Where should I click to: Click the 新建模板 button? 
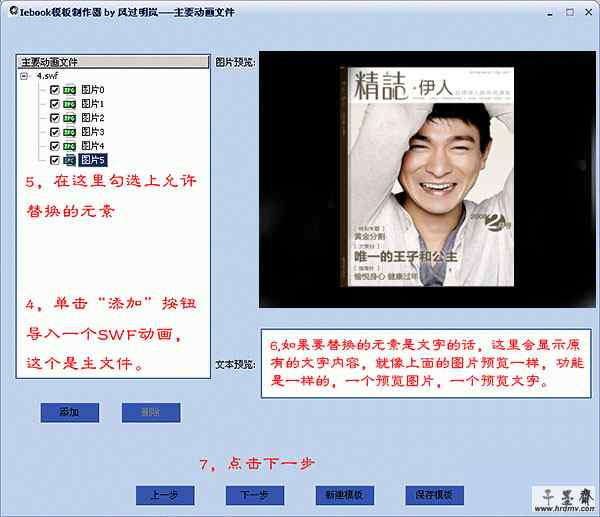click(344, 495)
